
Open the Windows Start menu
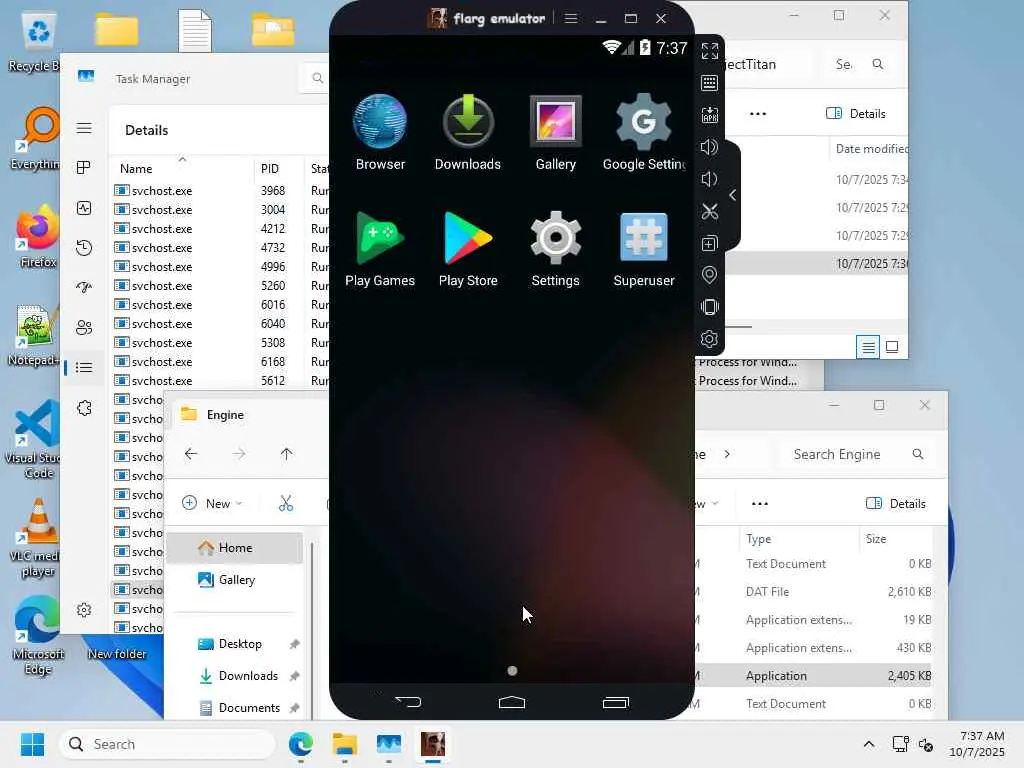(x=32, y=744)
